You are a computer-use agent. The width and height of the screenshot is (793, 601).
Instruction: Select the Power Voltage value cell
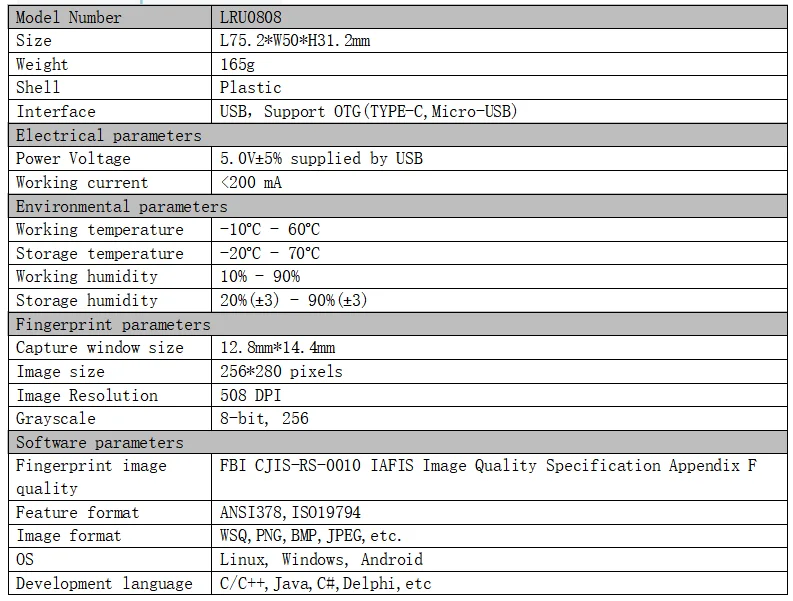(499, 158)
